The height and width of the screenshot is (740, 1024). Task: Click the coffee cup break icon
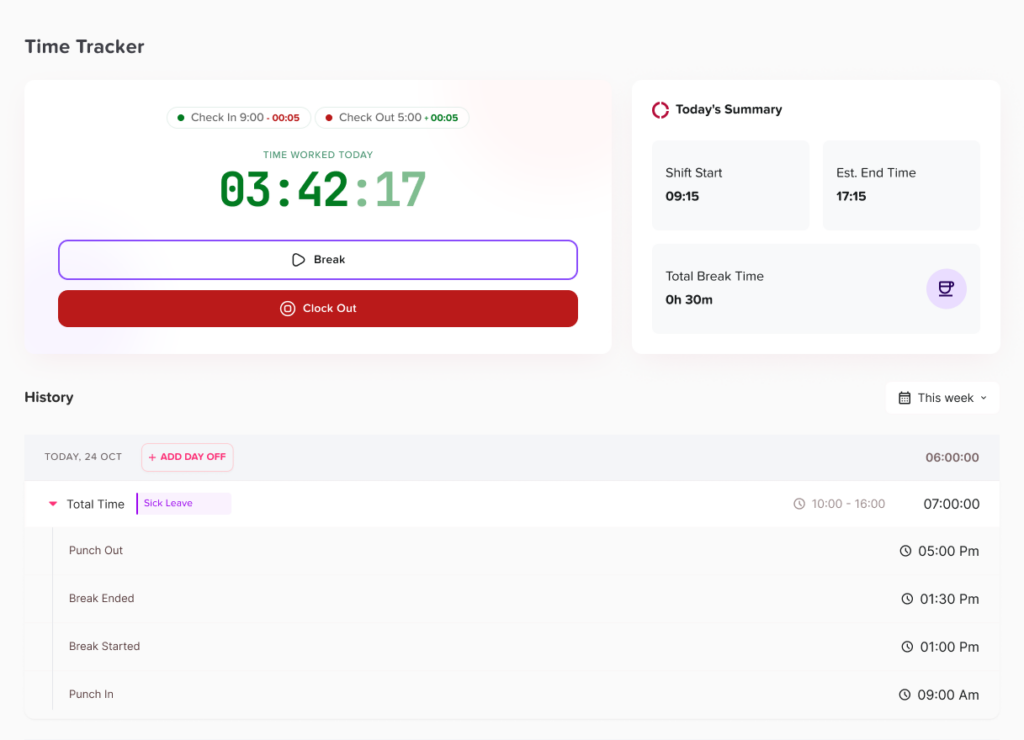(x=946, y=289)
